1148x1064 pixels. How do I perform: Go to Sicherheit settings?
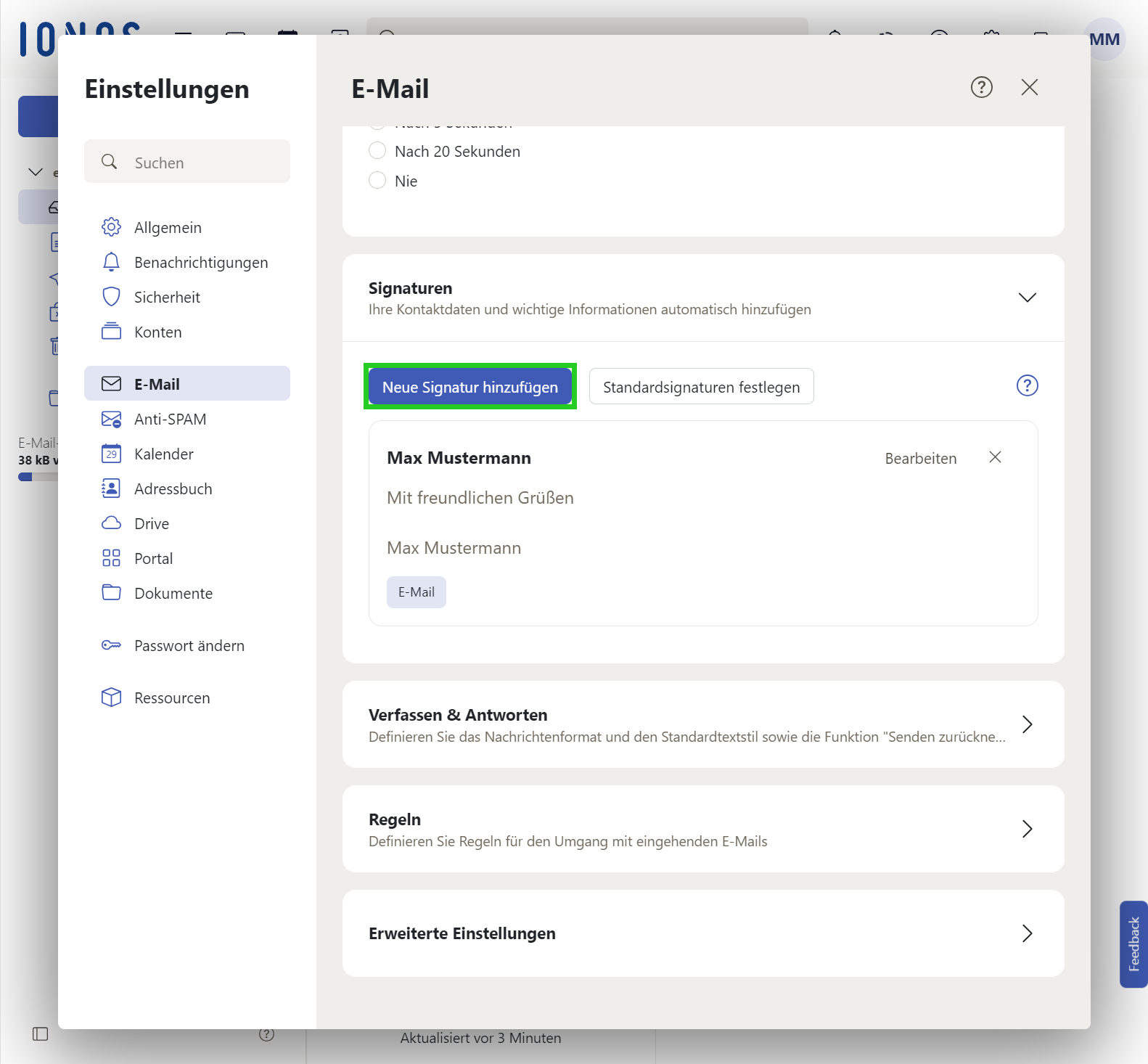186,298
